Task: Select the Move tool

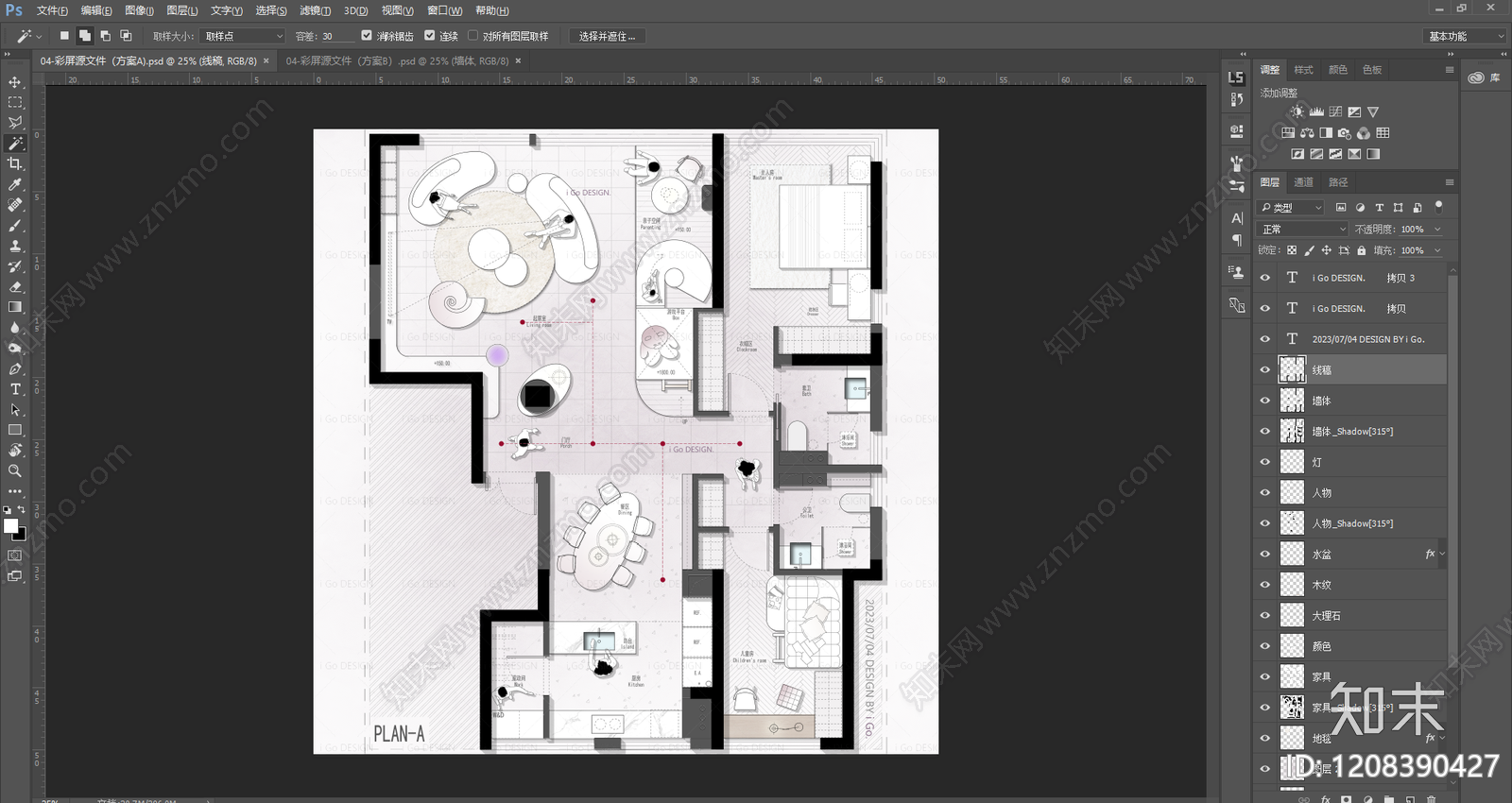Action: tap(15, 82)
